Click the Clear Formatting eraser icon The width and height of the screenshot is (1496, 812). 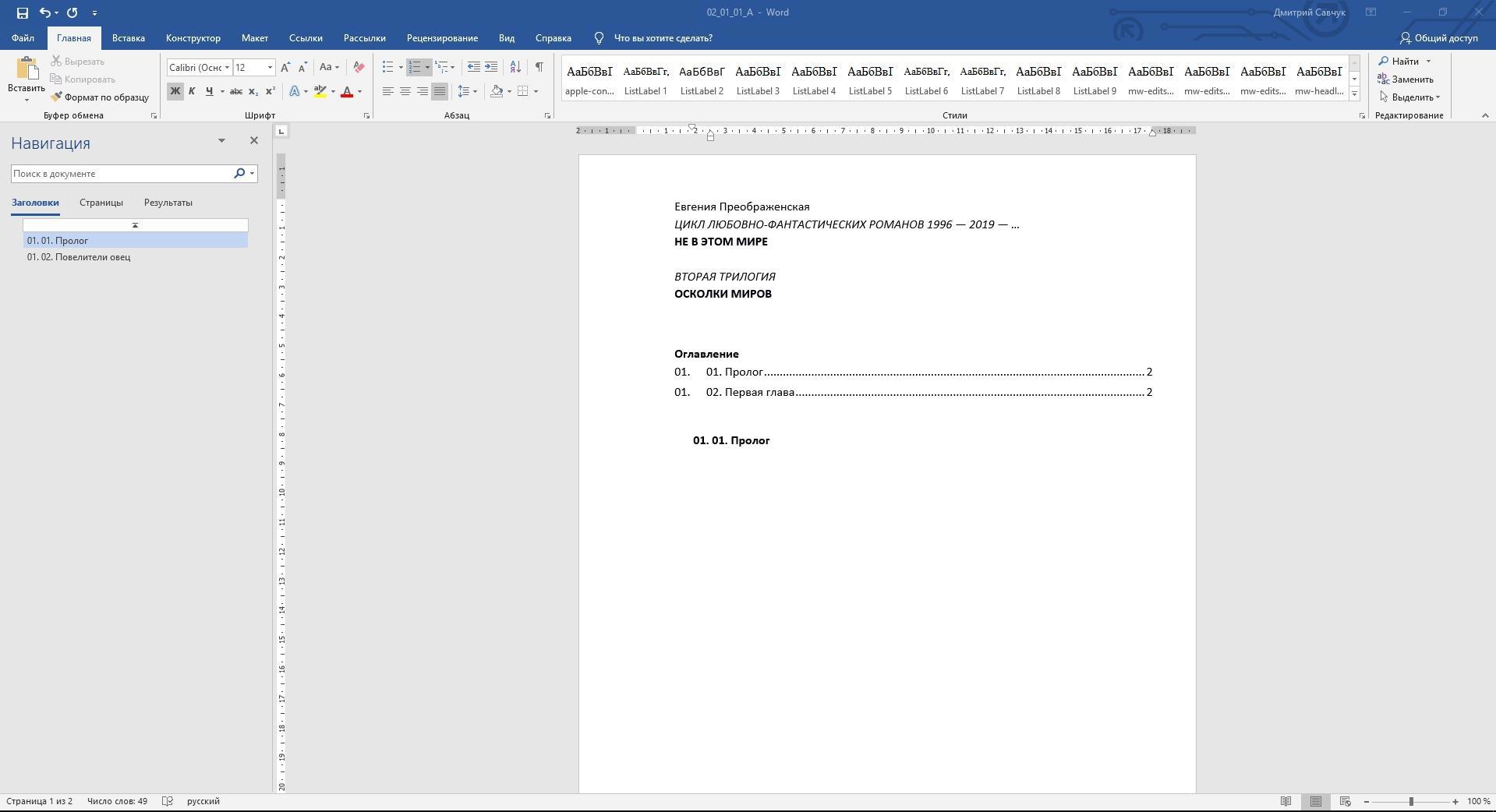click(359, 67)
